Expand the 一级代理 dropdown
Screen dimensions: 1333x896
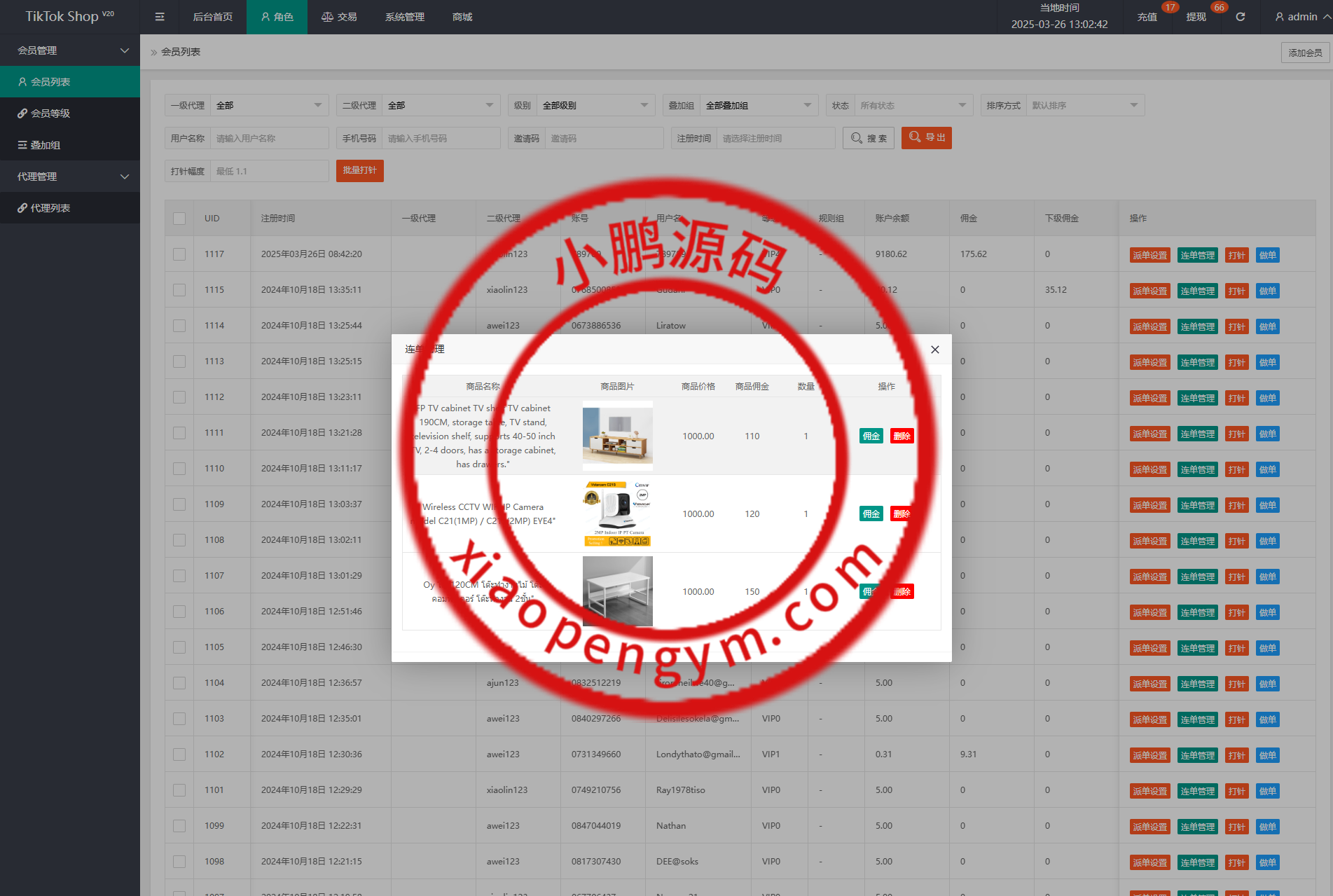[x=269, y=106]
